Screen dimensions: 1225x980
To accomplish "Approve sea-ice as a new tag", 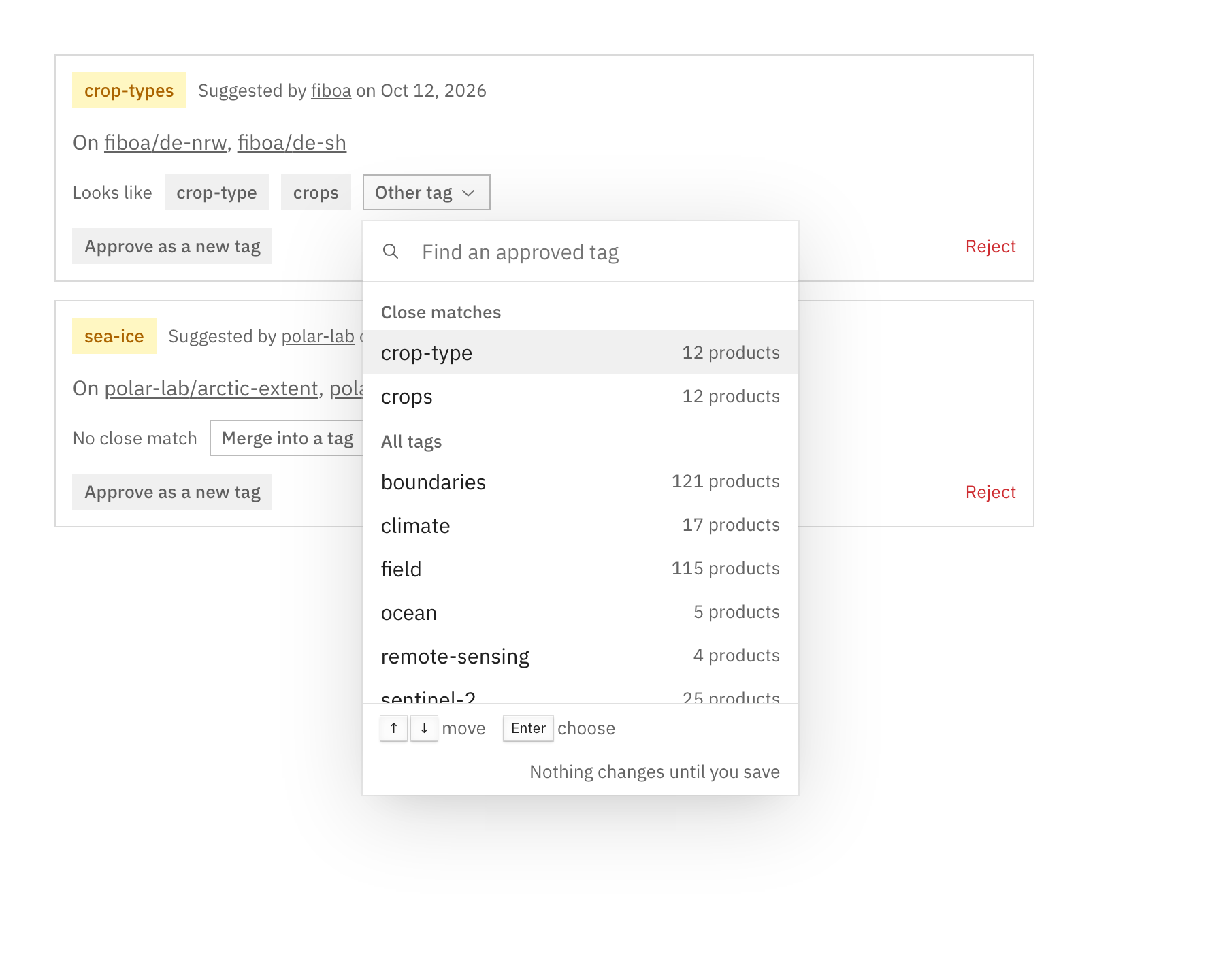I will pos(172,492).
